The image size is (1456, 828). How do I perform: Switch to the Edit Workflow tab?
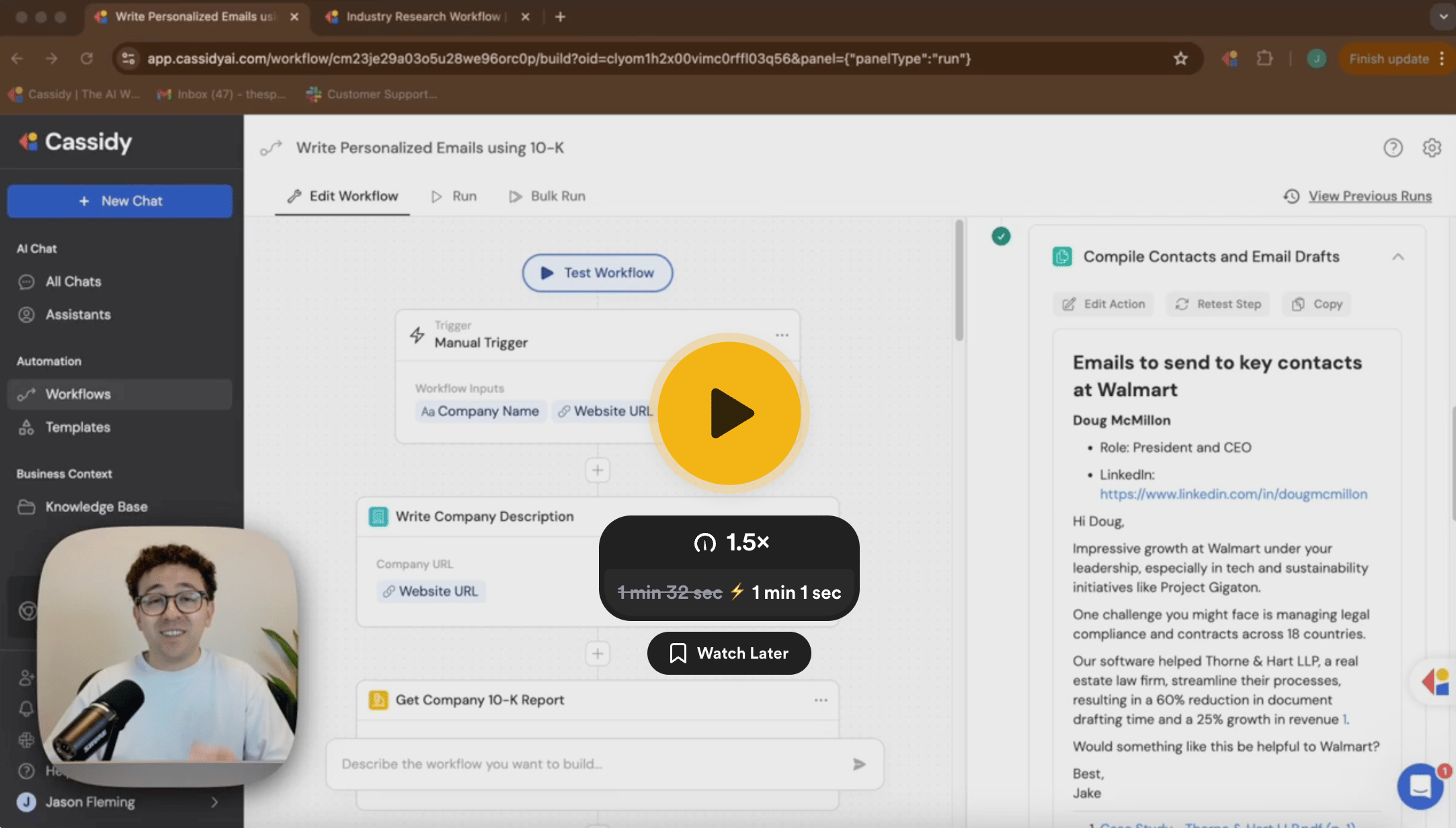click(343, 196)
